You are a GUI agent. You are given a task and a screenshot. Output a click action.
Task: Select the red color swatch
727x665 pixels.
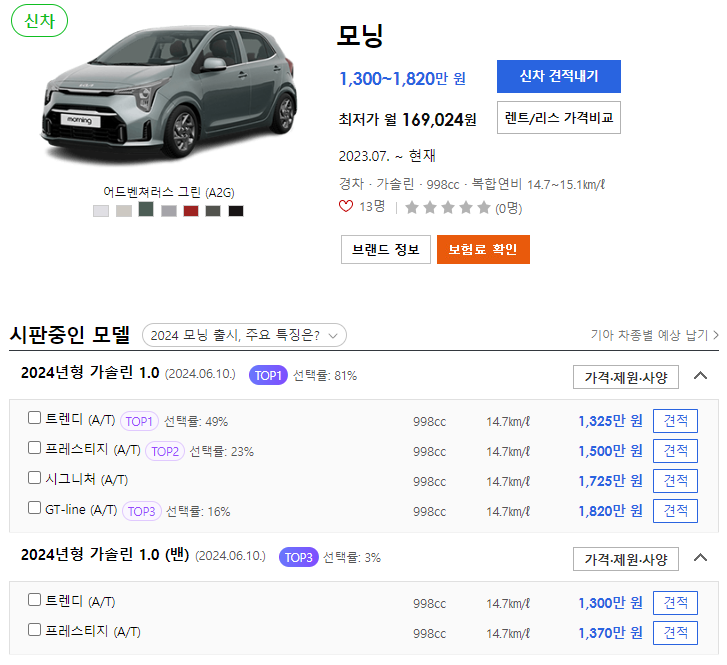191,211
